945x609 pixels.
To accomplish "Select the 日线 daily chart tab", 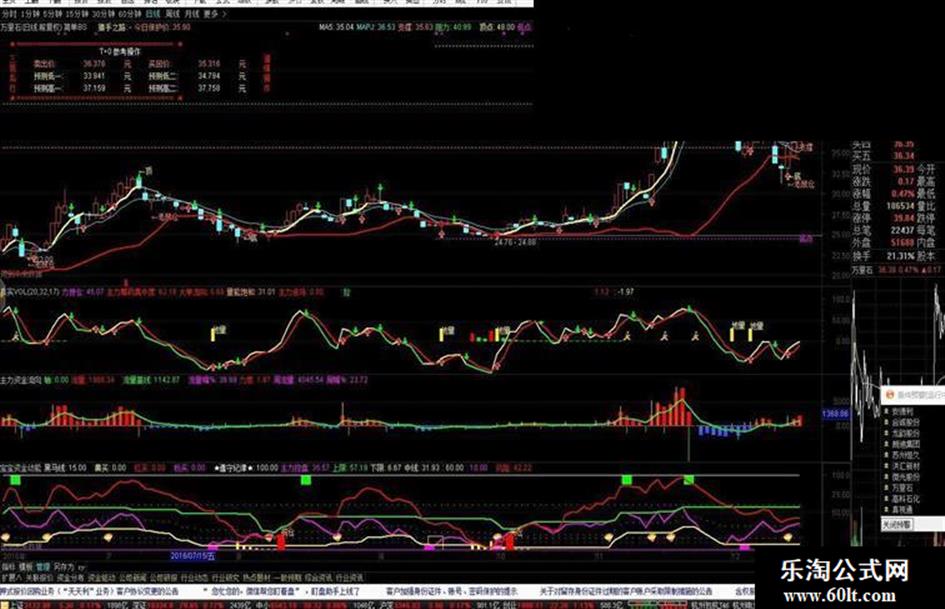I will (153, 13).
